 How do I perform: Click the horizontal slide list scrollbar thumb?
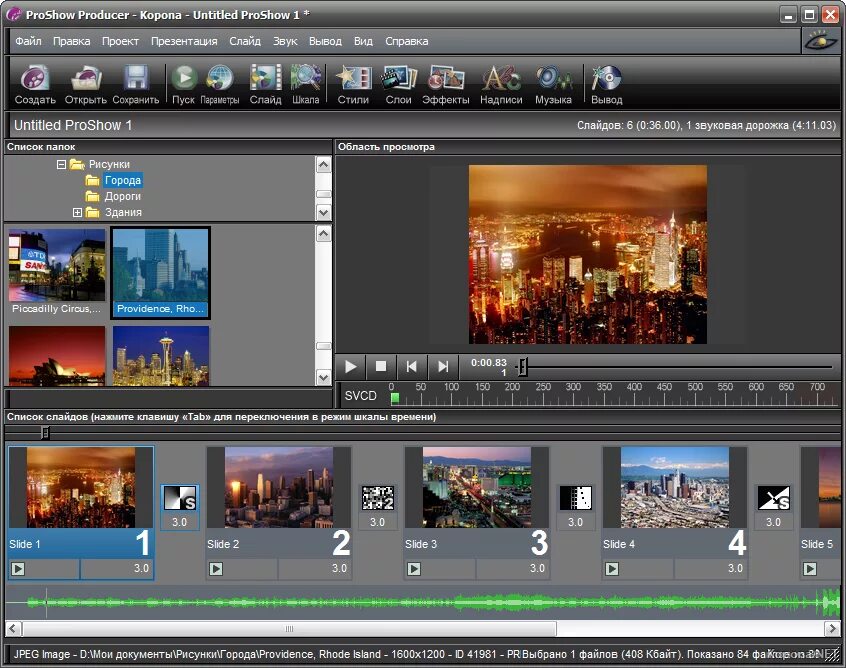[x=289, y=629]
